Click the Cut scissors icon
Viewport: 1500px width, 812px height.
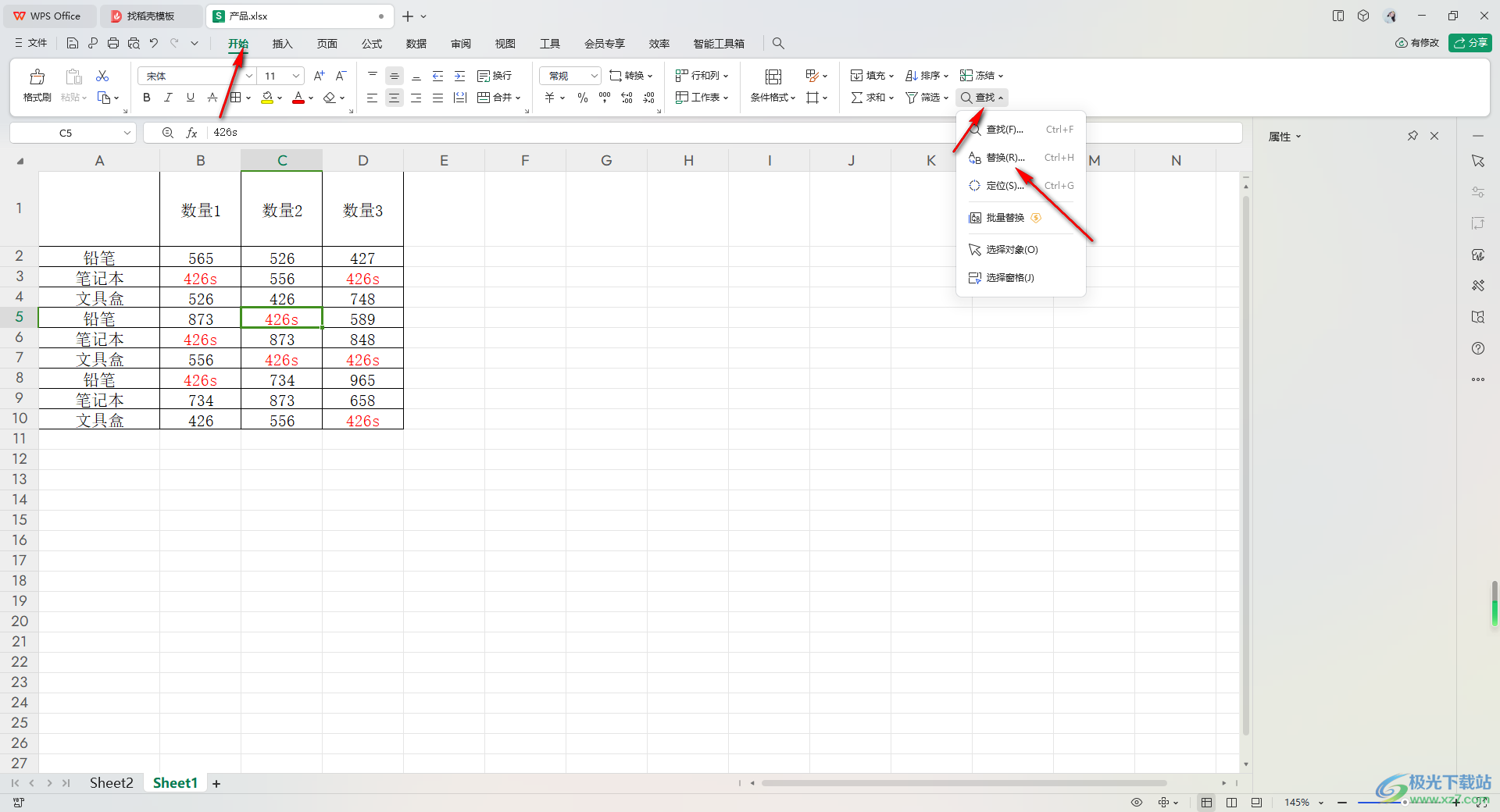(x=102, y=76)
